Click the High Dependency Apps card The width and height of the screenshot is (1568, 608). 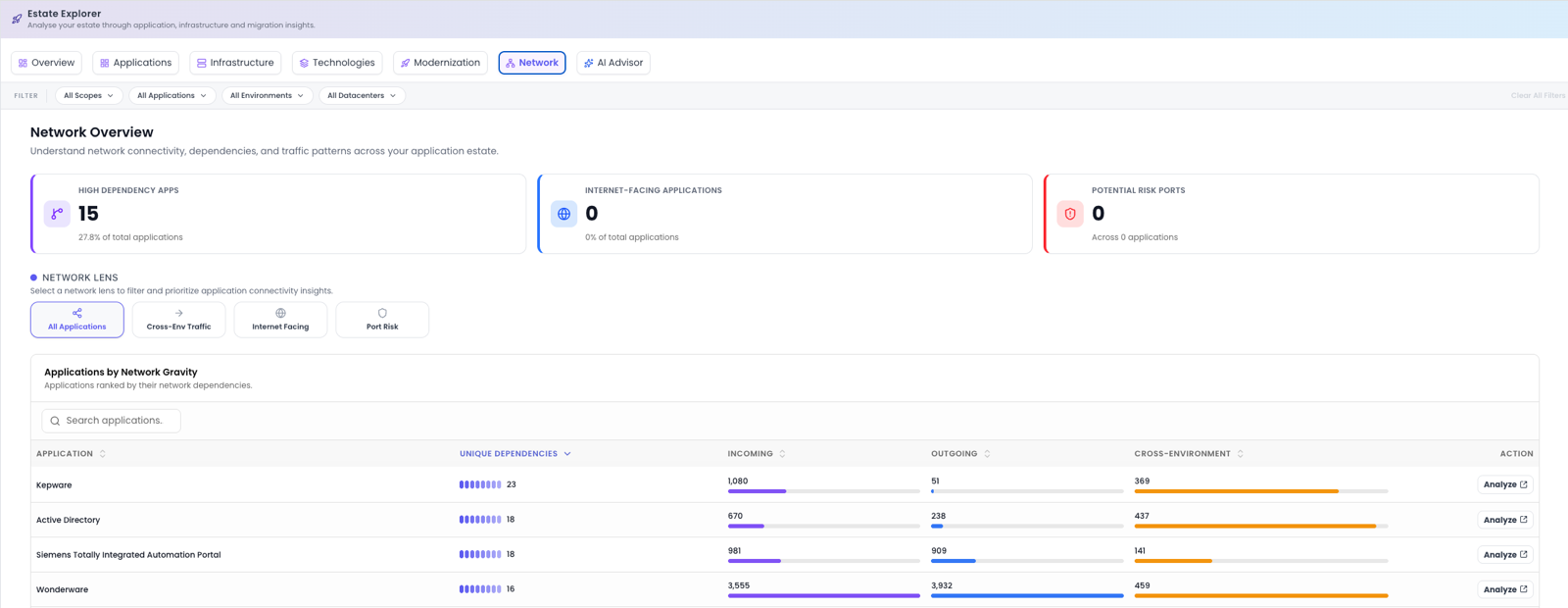tap(278, 214)
